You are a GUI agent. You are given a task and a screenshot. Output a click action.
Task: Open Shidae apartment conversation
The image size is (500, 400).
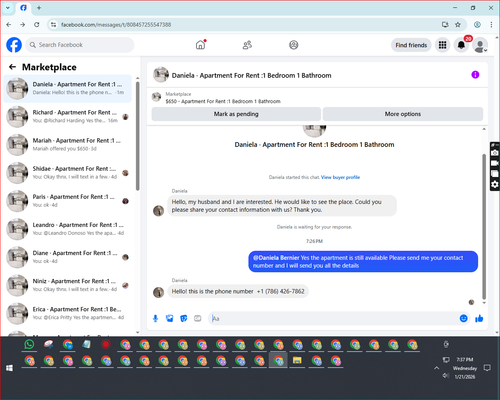click(68, 172)
